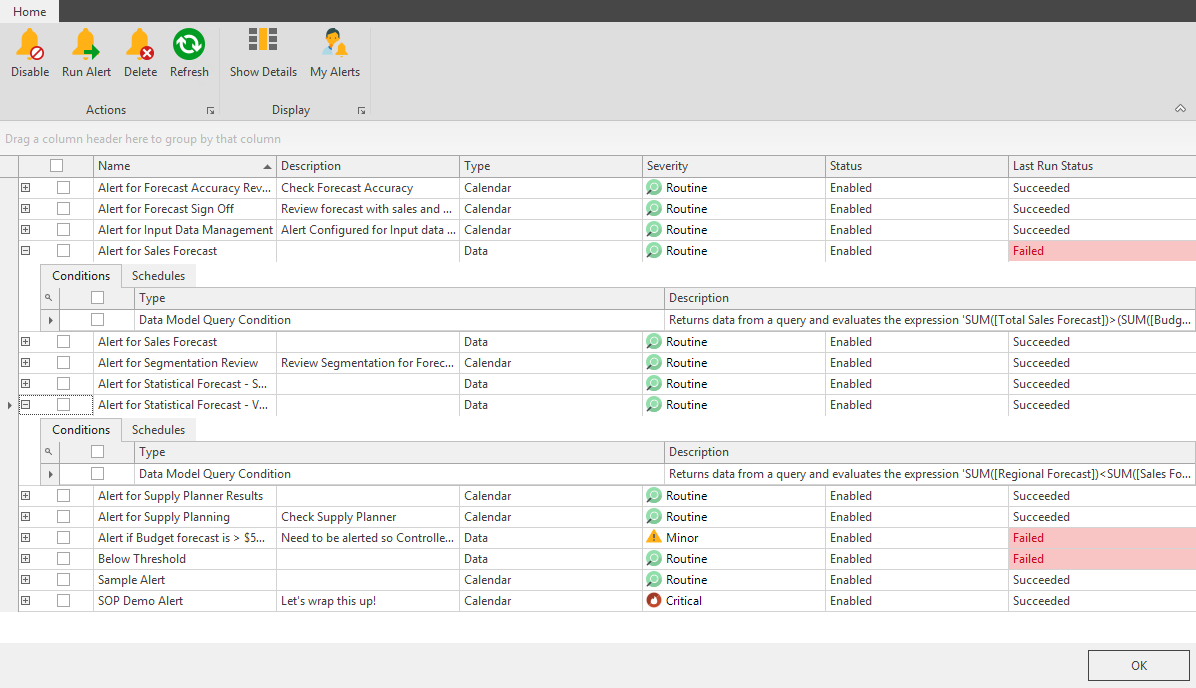Click Routine icon of Alert for Supply Planning
This screenshot has width=1196, height=688.
point(654,516)
